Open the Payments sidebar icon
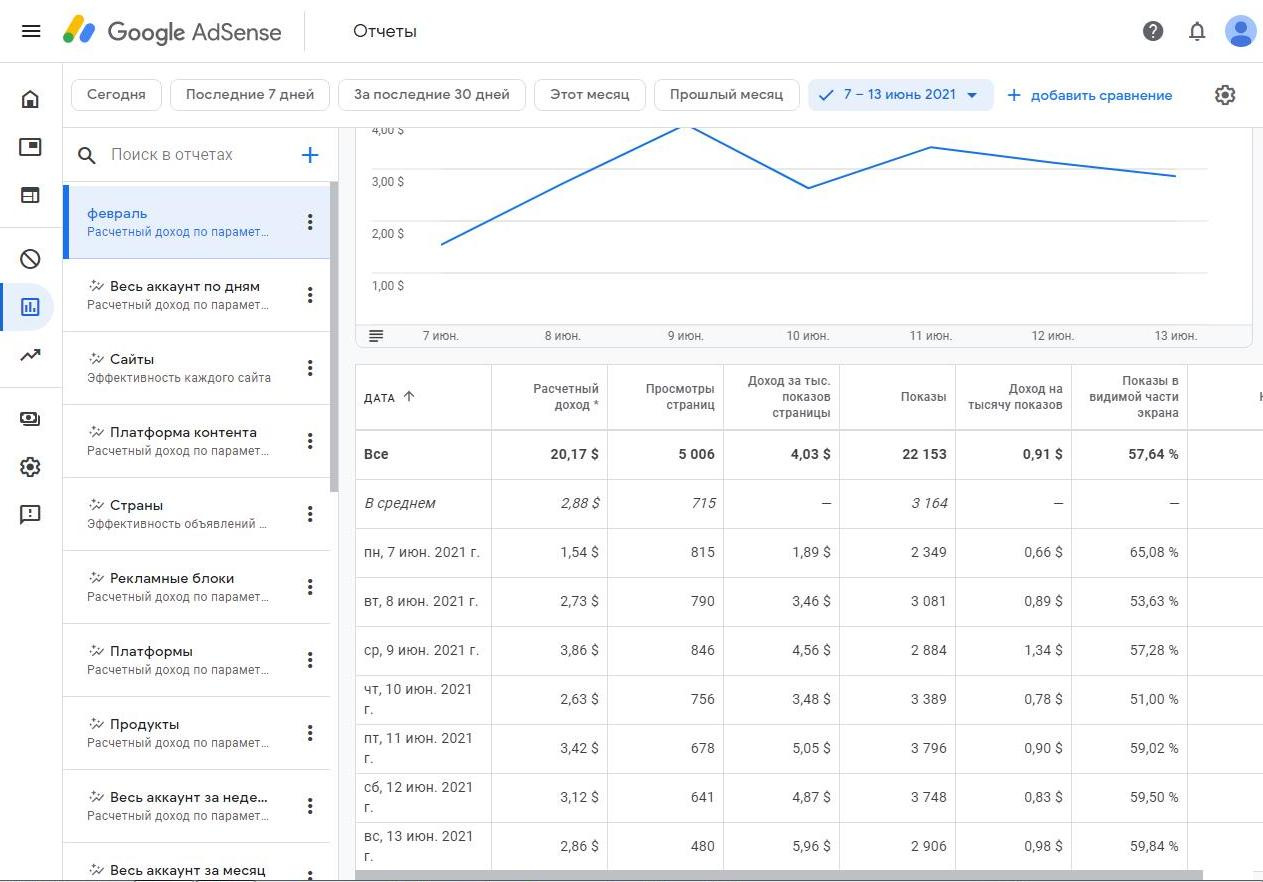 (30, 419)
